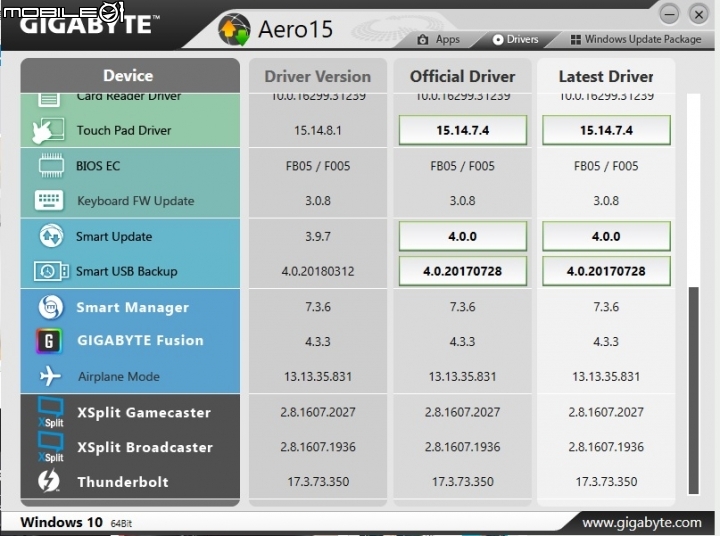Select official Smart USB Backup 4.0.20170728
The width and height of the screenshot is (720, 536).
pyautogui.click(x=462, y=271)
